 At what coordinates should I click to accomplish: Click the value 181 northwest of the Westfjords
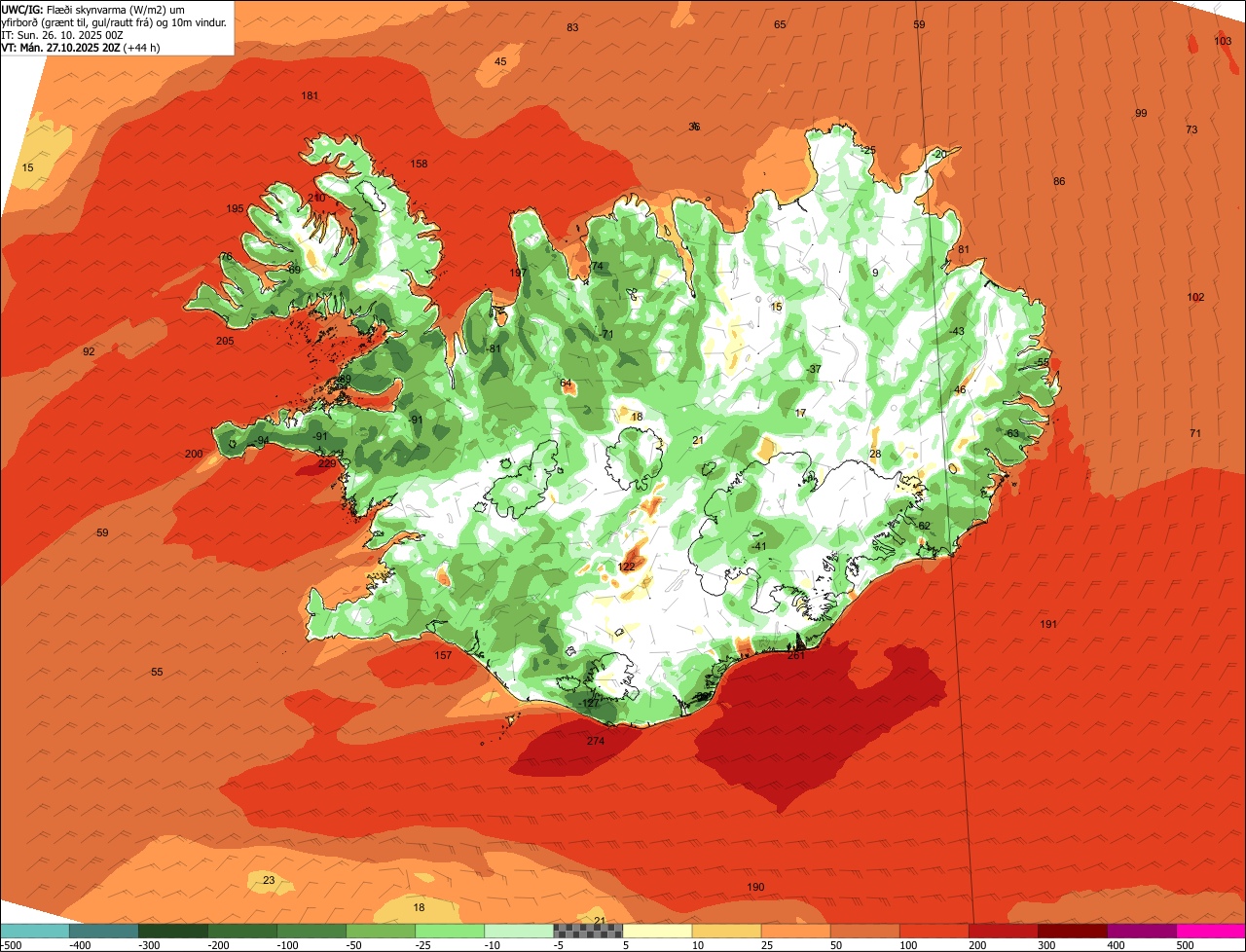(x=311, y=95)
